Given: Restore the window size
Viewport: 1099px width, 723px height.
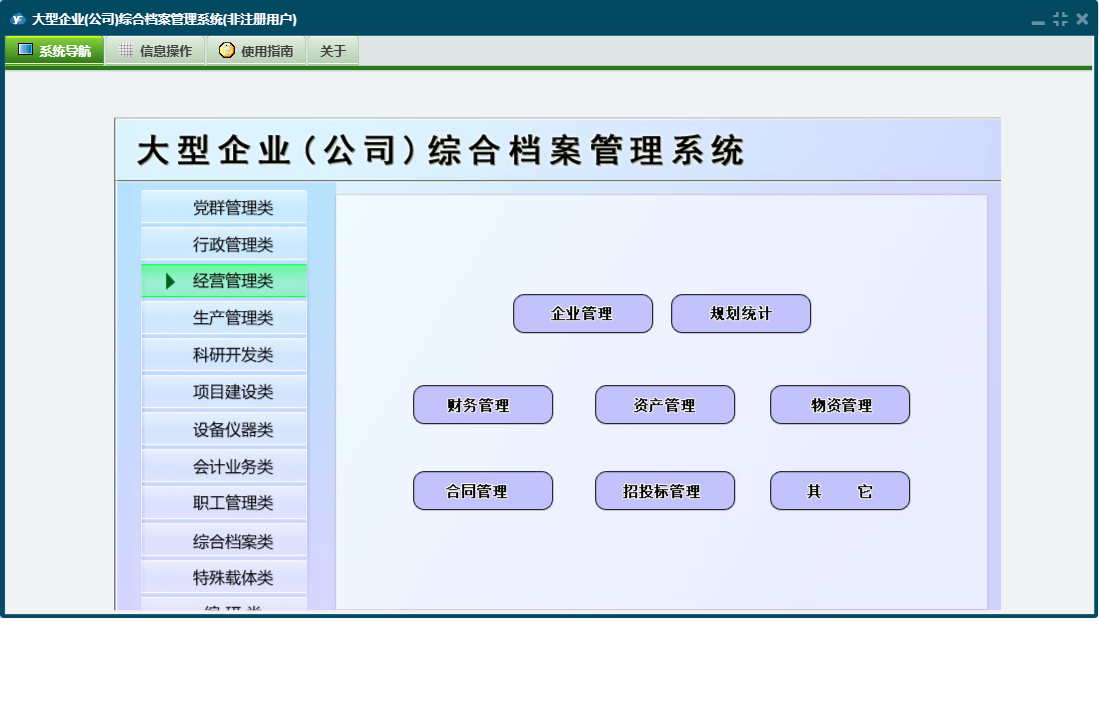Looking at the screenshot, I should point(1060,19).
